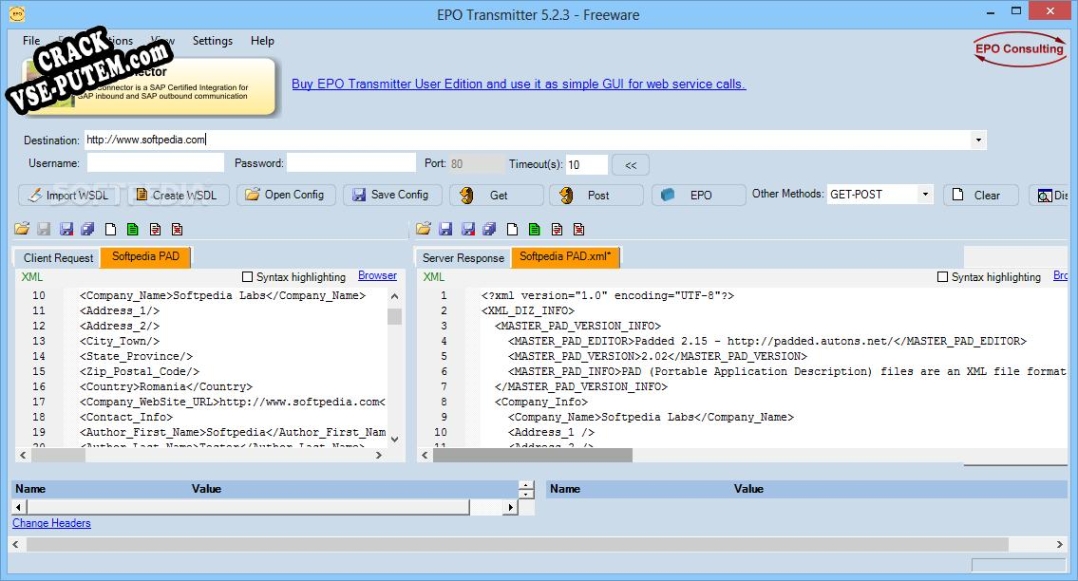Switch to the Server Response tab
Viewport: 1078px width, 581px height.
(463, 258)
